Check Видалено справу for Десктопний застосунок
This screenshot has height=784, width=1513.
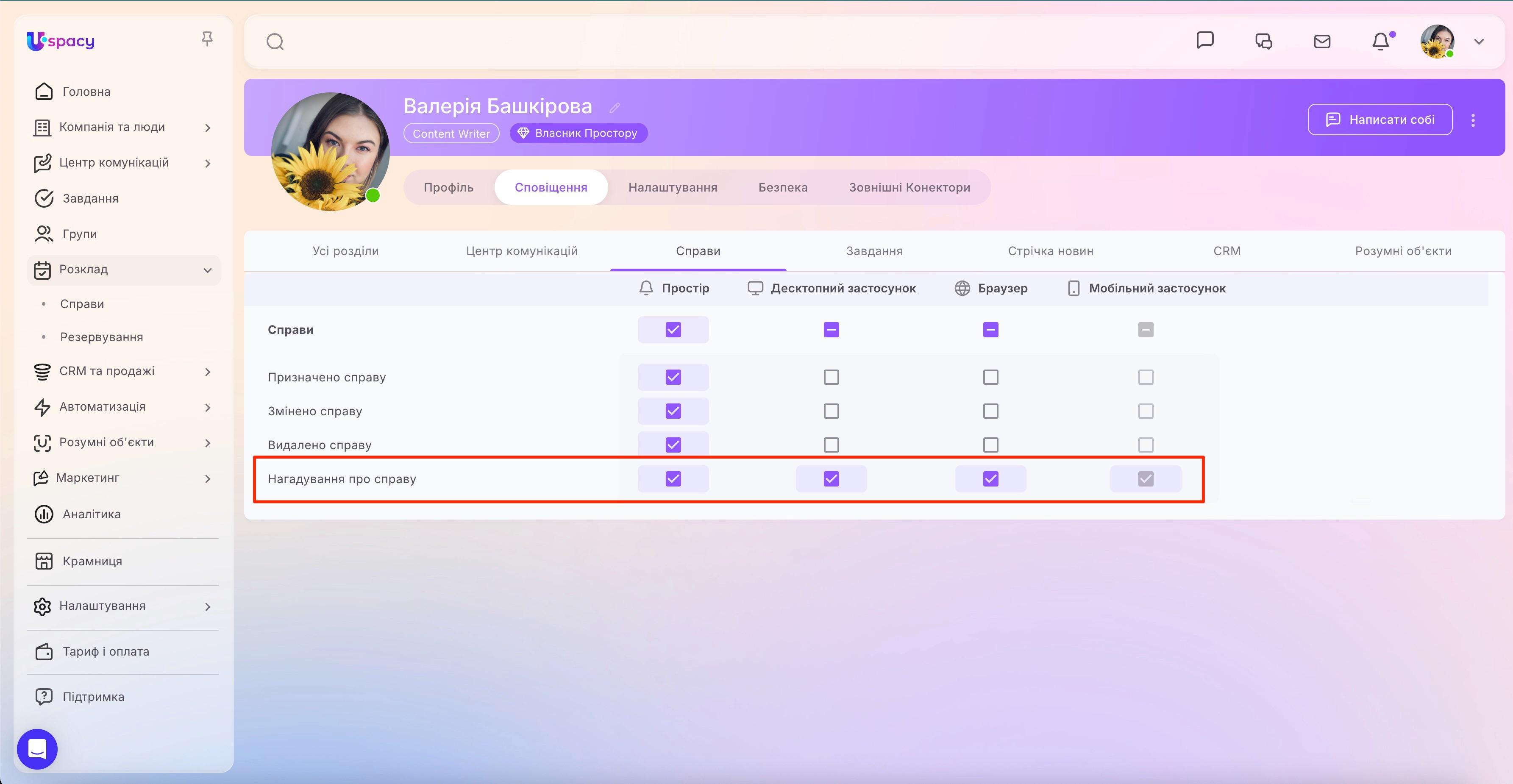[831, 445]
